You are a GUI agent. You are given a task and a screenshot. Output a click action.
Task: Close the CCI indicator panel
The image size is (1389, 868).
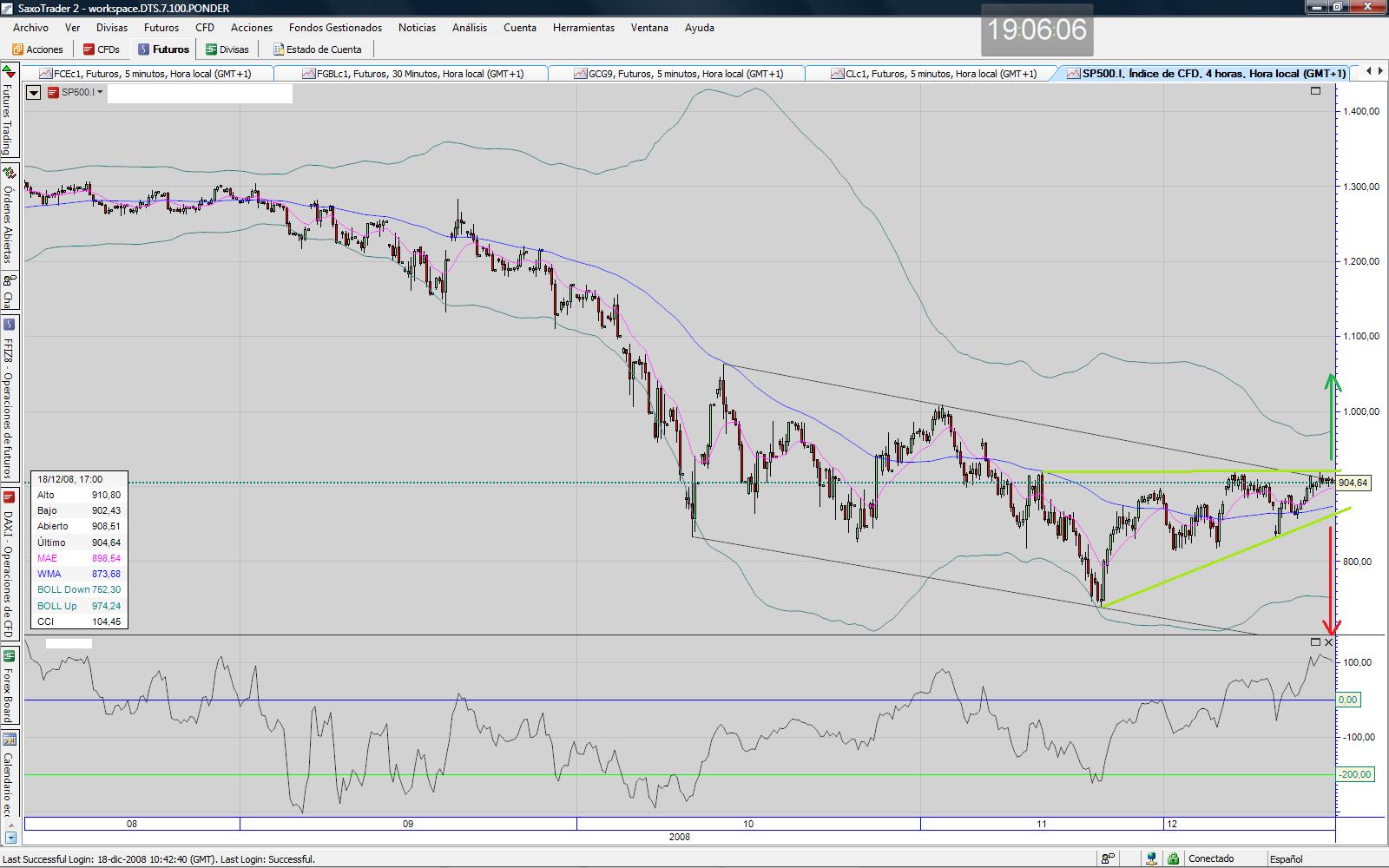click(1328, 641)
